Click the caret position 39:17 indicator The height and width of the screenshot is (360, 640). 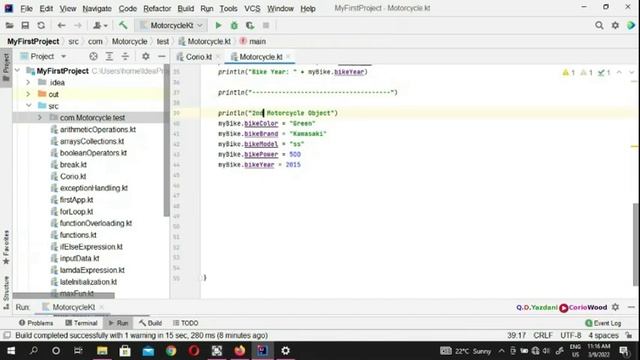516,335
